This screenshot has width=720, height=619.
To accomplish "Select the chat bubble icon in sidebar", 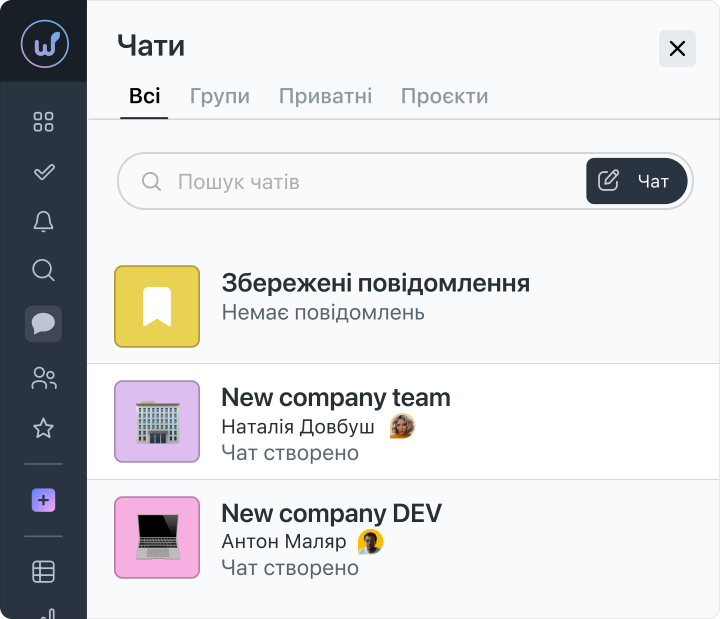I will [44, 324].
